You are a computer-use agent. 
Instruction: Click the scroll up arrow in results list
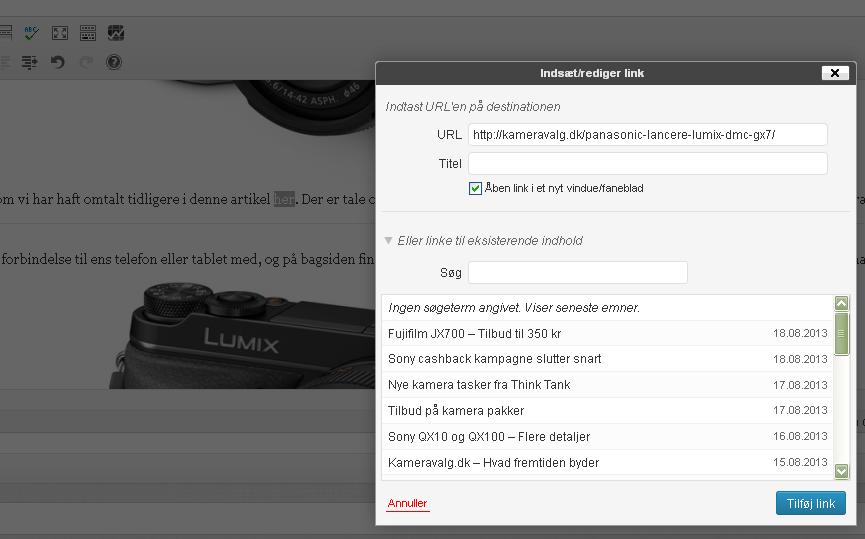(x=842, y=304)
